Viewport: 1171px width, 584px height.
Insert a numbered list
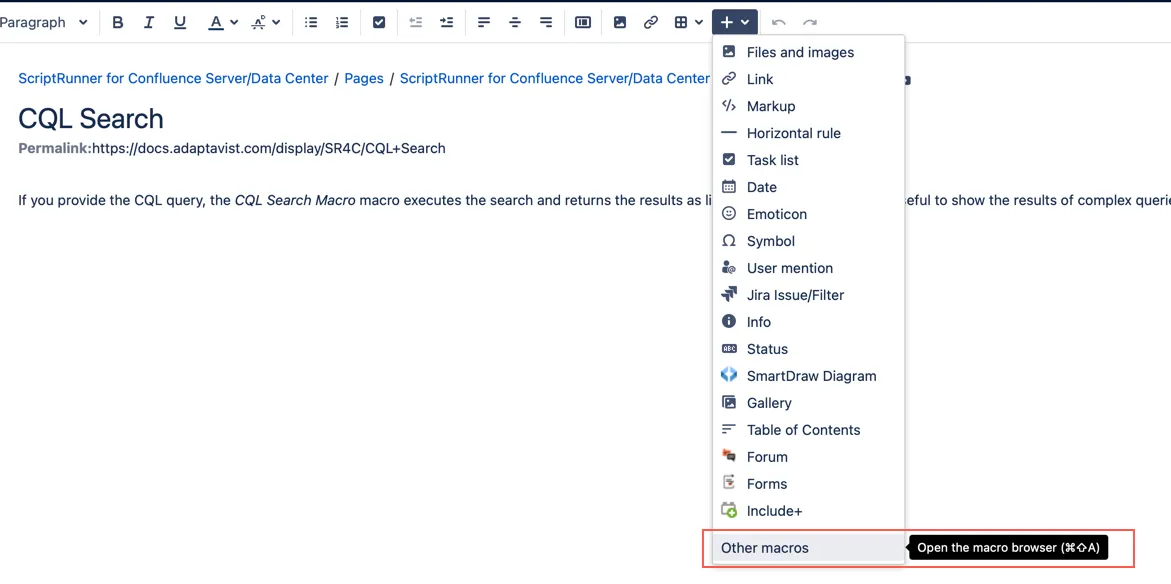[342, 22]
